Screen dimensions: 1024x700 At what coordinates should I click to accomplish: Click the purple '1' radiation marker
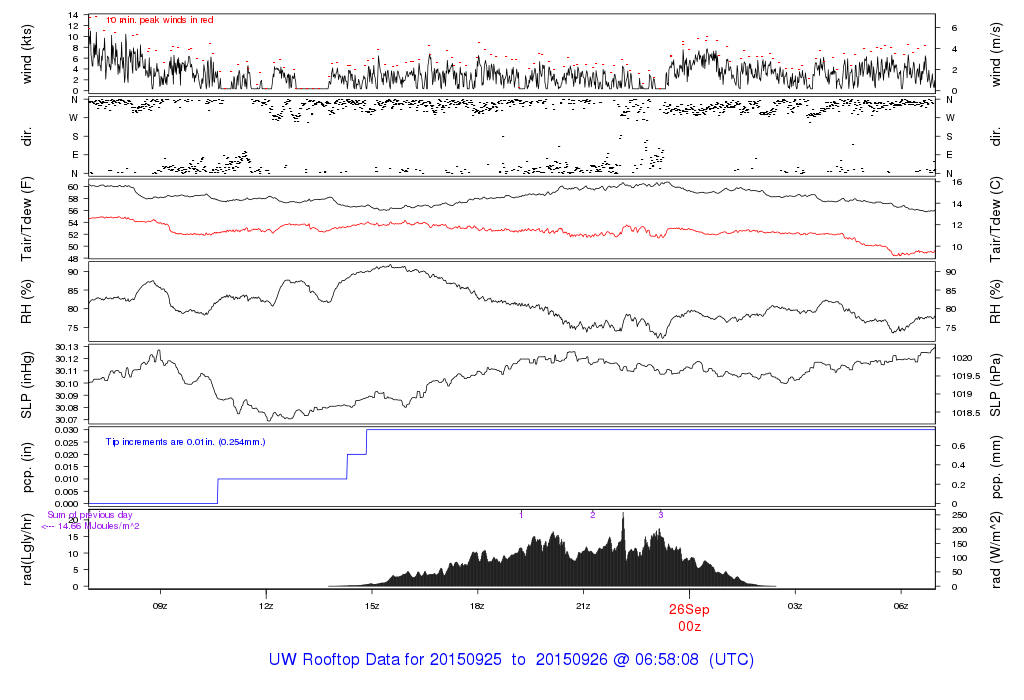521,515
